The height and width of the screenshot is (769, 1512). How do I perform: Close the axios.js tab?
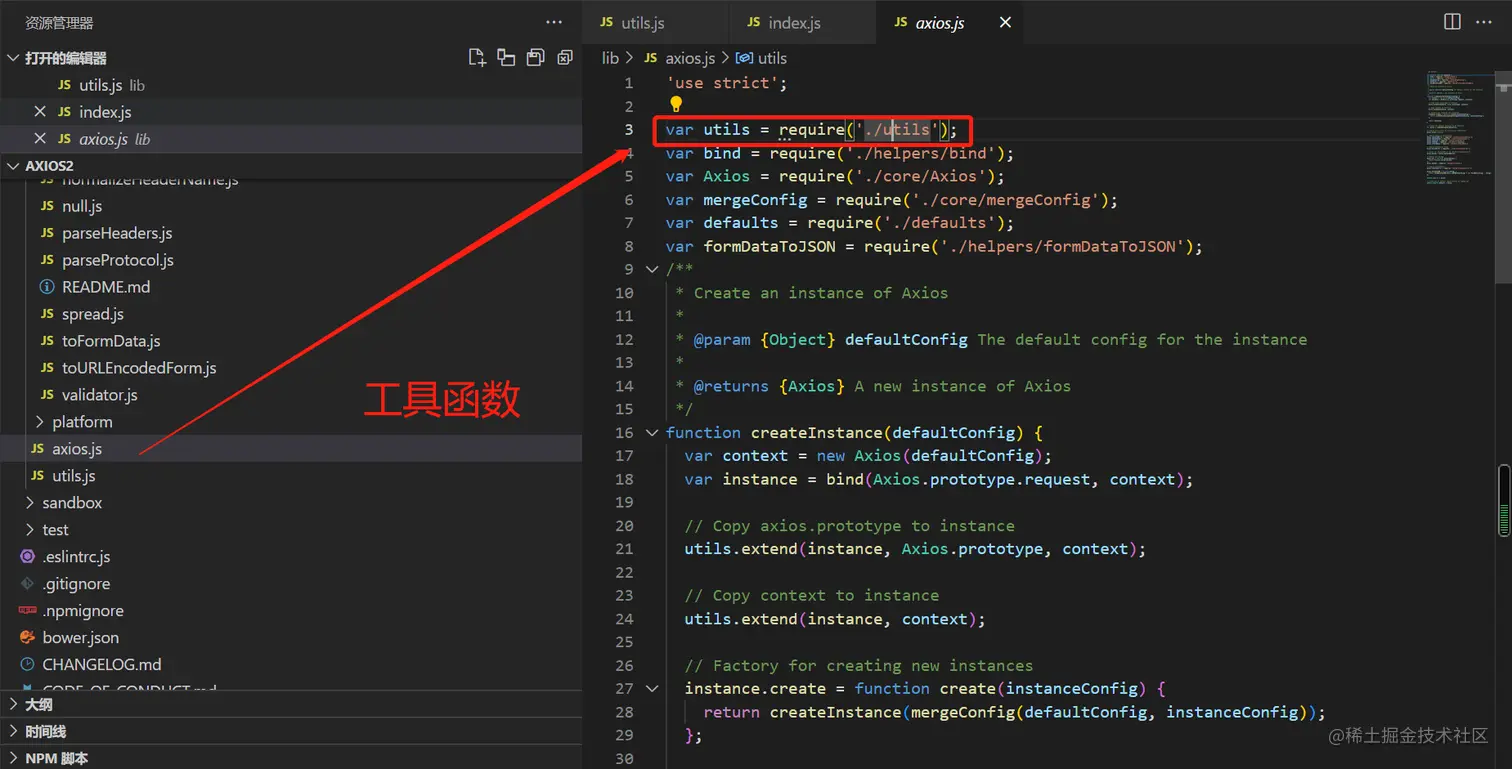(x=1004, y=22)
